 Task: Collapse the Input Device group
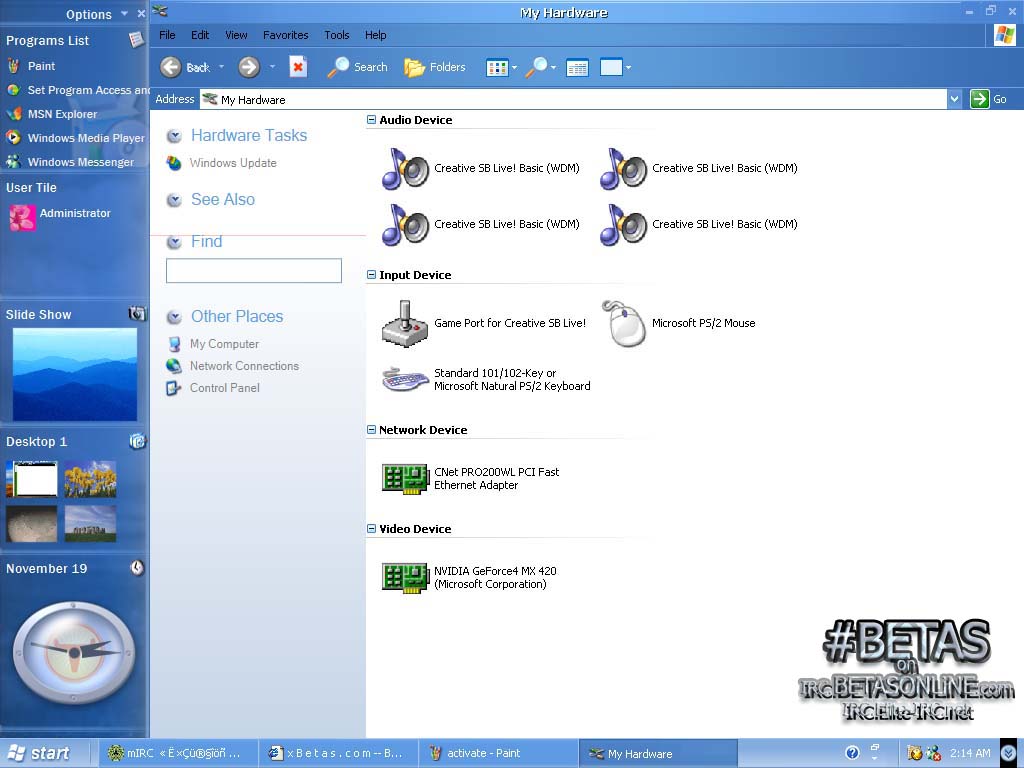click(372, 275)
